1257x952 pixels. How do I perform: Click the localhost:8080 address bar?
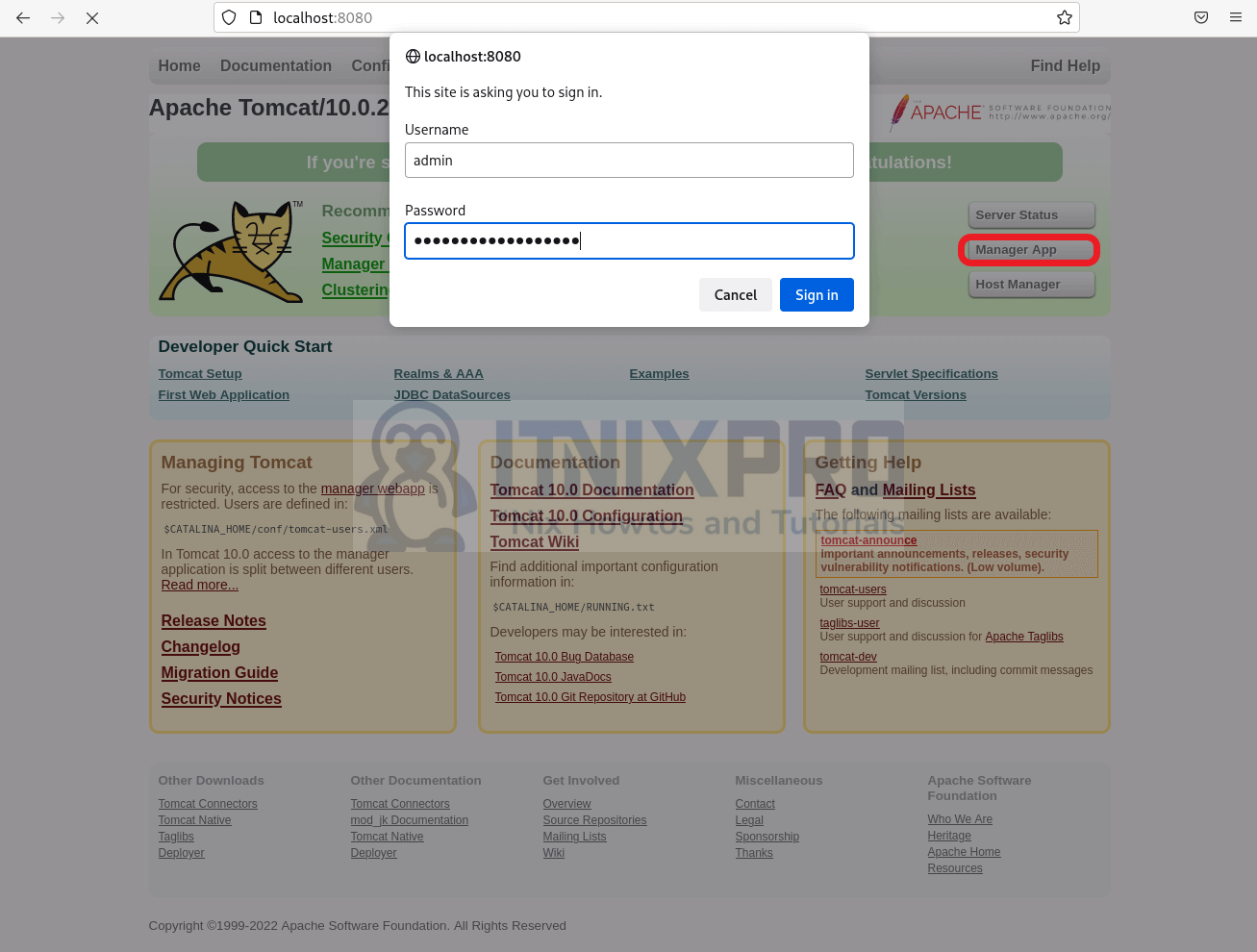pos(654,17)
